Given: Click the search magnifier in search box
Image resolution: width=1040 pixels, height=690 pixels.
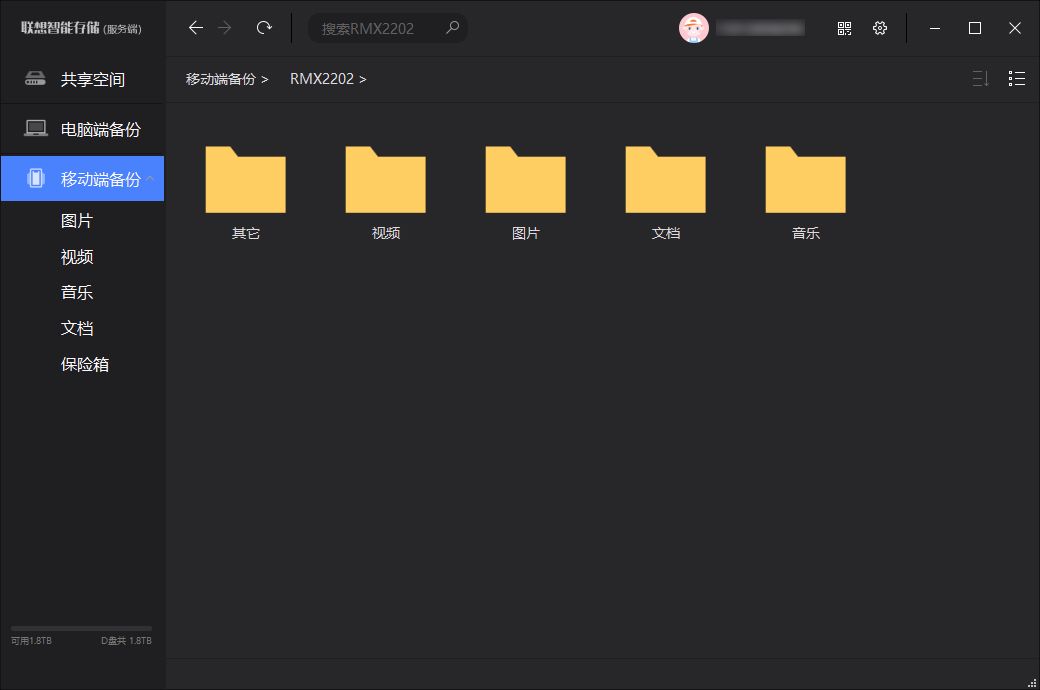Looking at the screenshot, I should click(452, 28).
